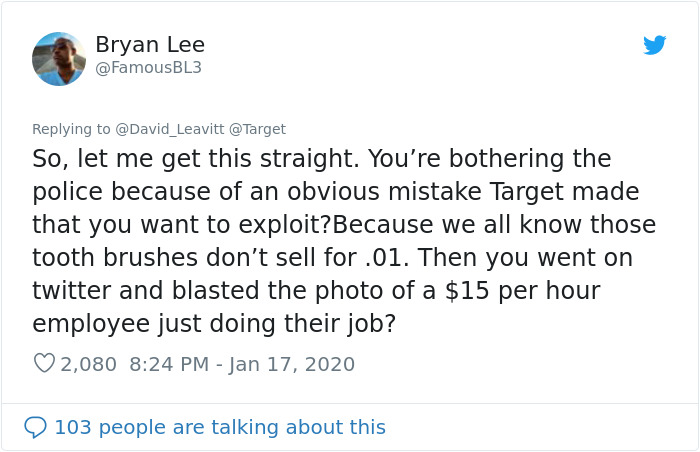Open the @Target mention link
The image size is (700, 452).
click(256, 129)
